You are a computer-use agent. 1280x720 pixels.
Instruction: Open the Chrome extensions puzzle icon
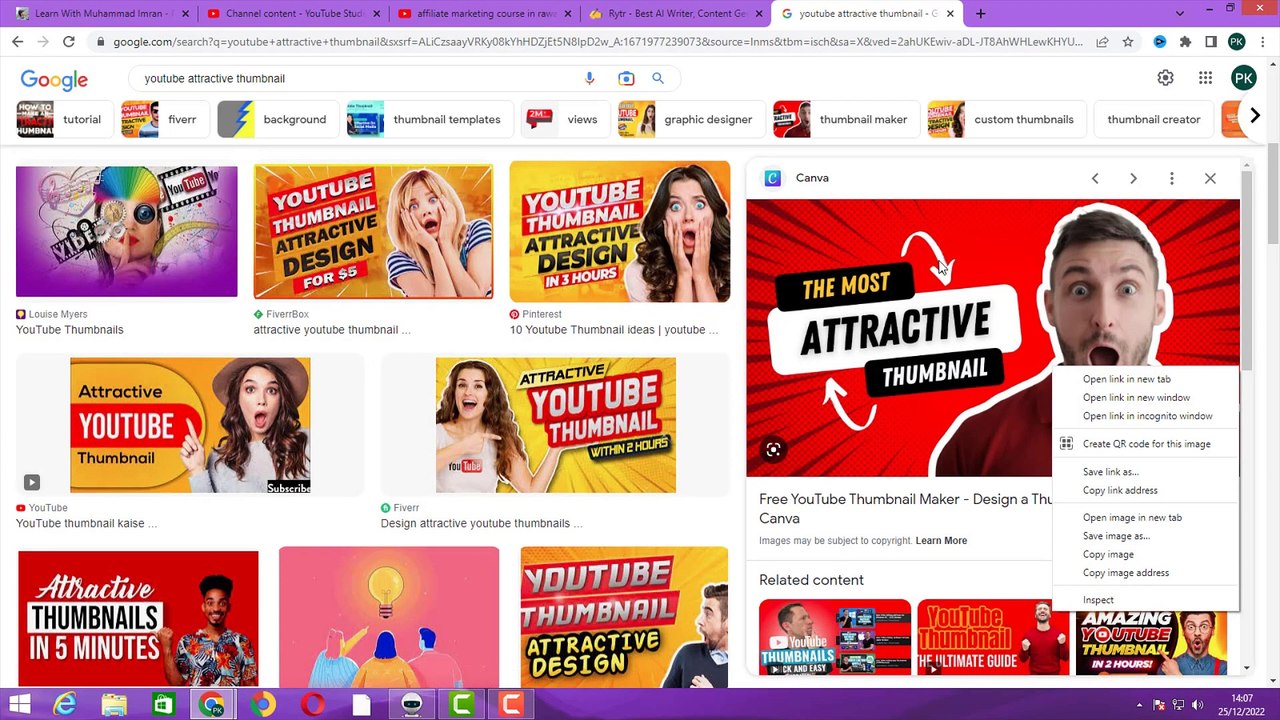tap(1185, 42)
